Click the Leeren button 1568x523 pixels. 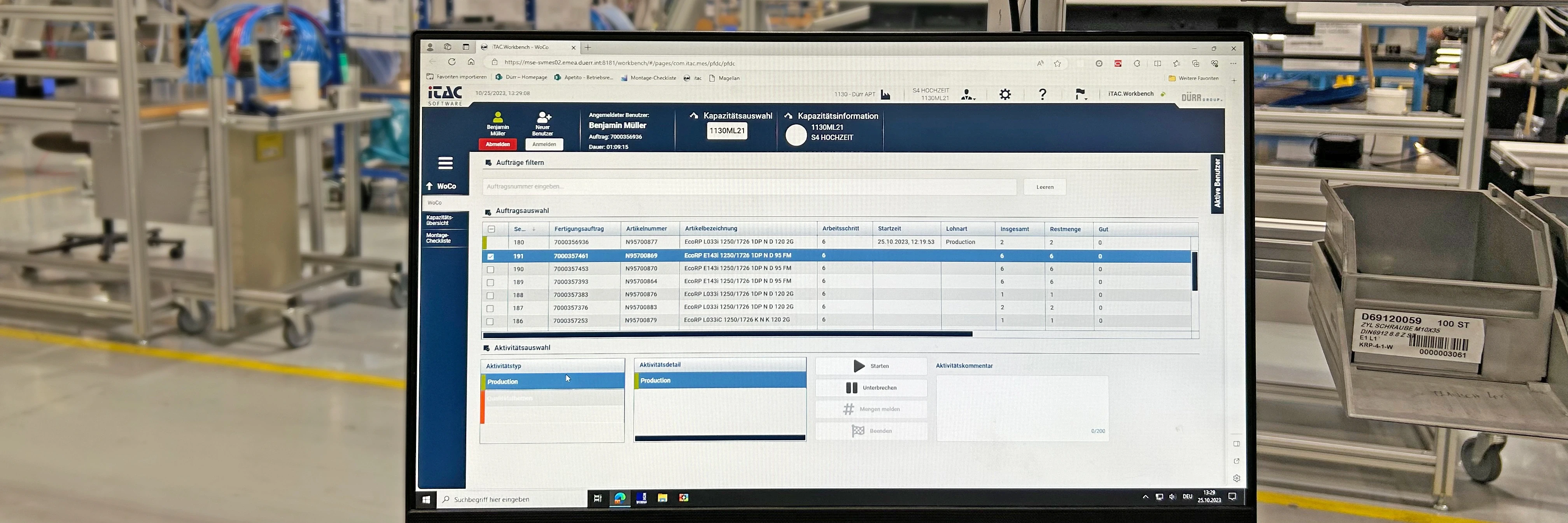(1045, 187)
